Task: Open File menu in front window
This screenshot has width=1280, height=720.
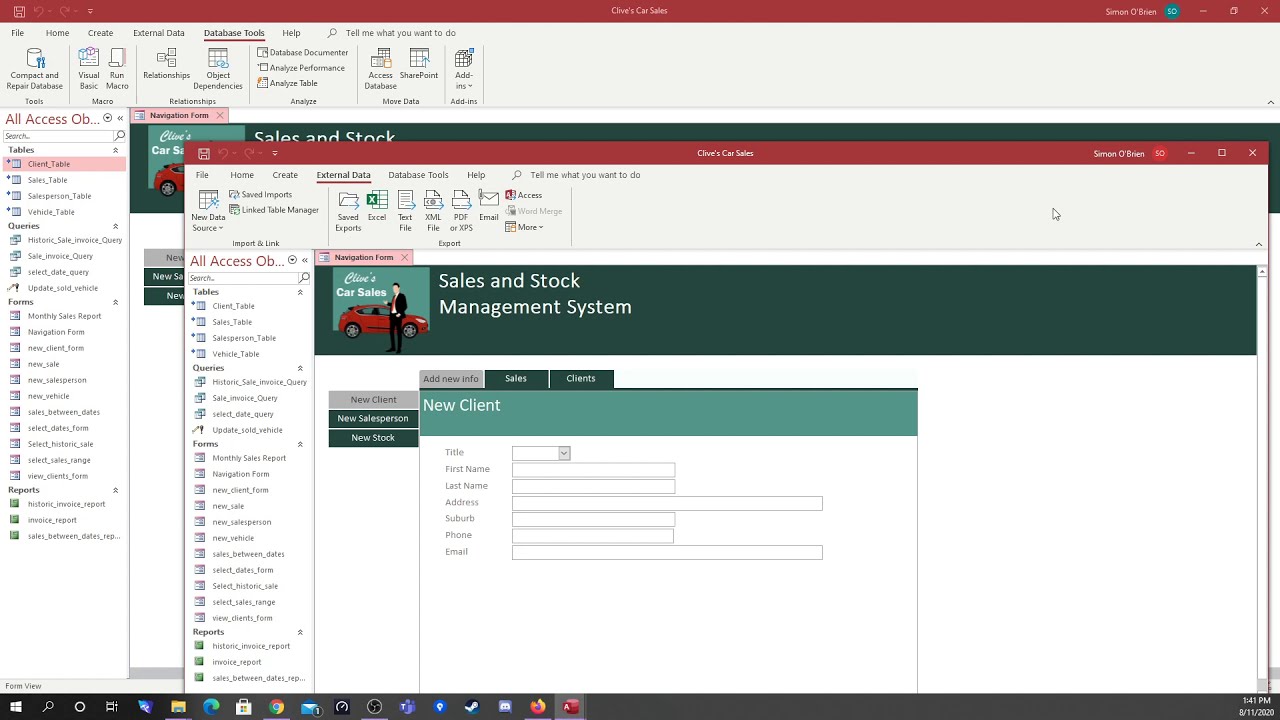Action: tap(202, 175)
